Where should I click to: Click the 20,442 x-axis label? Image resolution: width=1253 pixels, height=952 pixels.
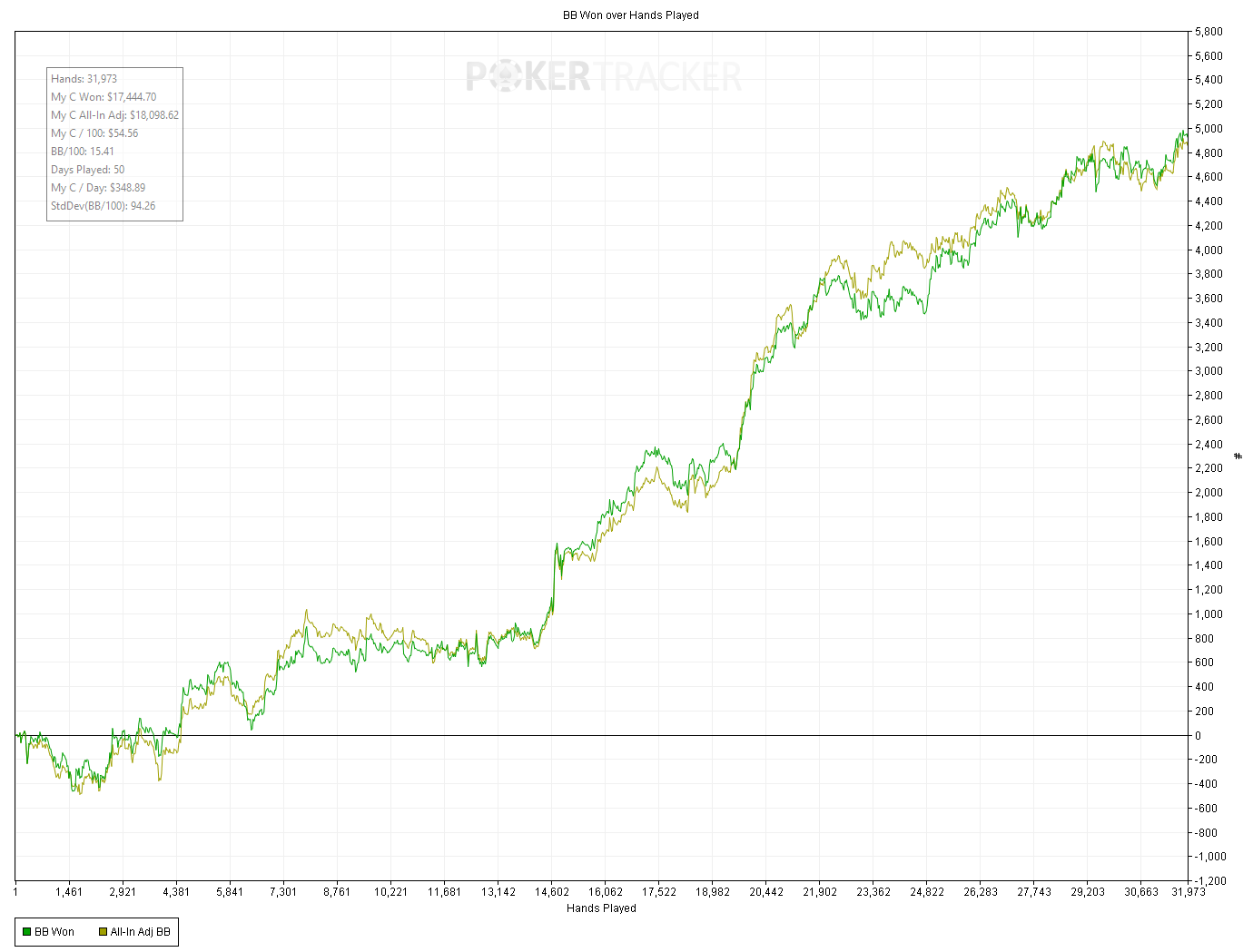(766, 892)
